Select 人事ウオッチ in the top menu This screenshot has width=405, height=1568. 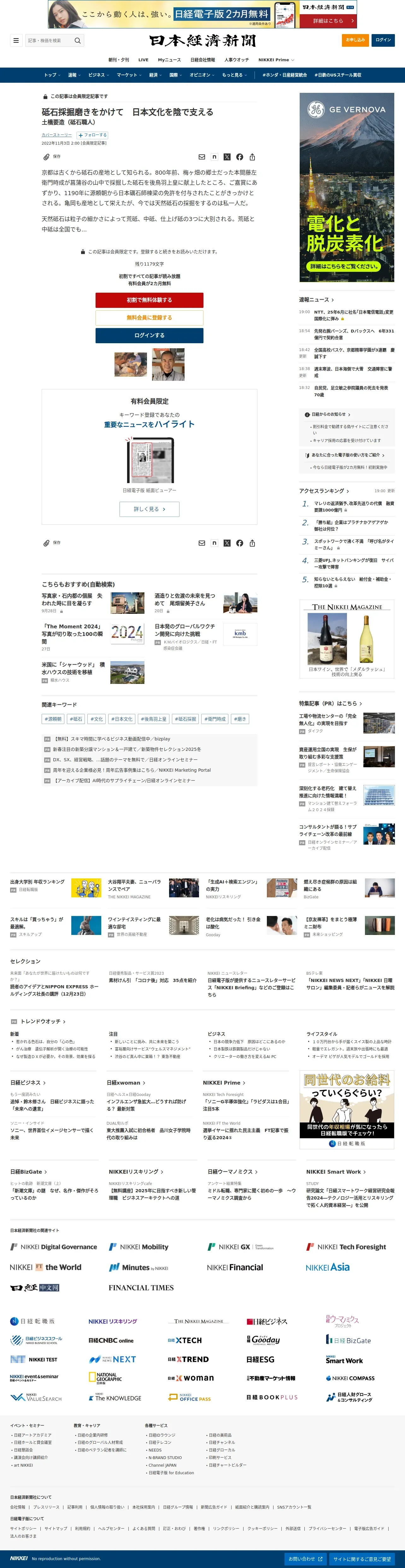pos(237,60)
